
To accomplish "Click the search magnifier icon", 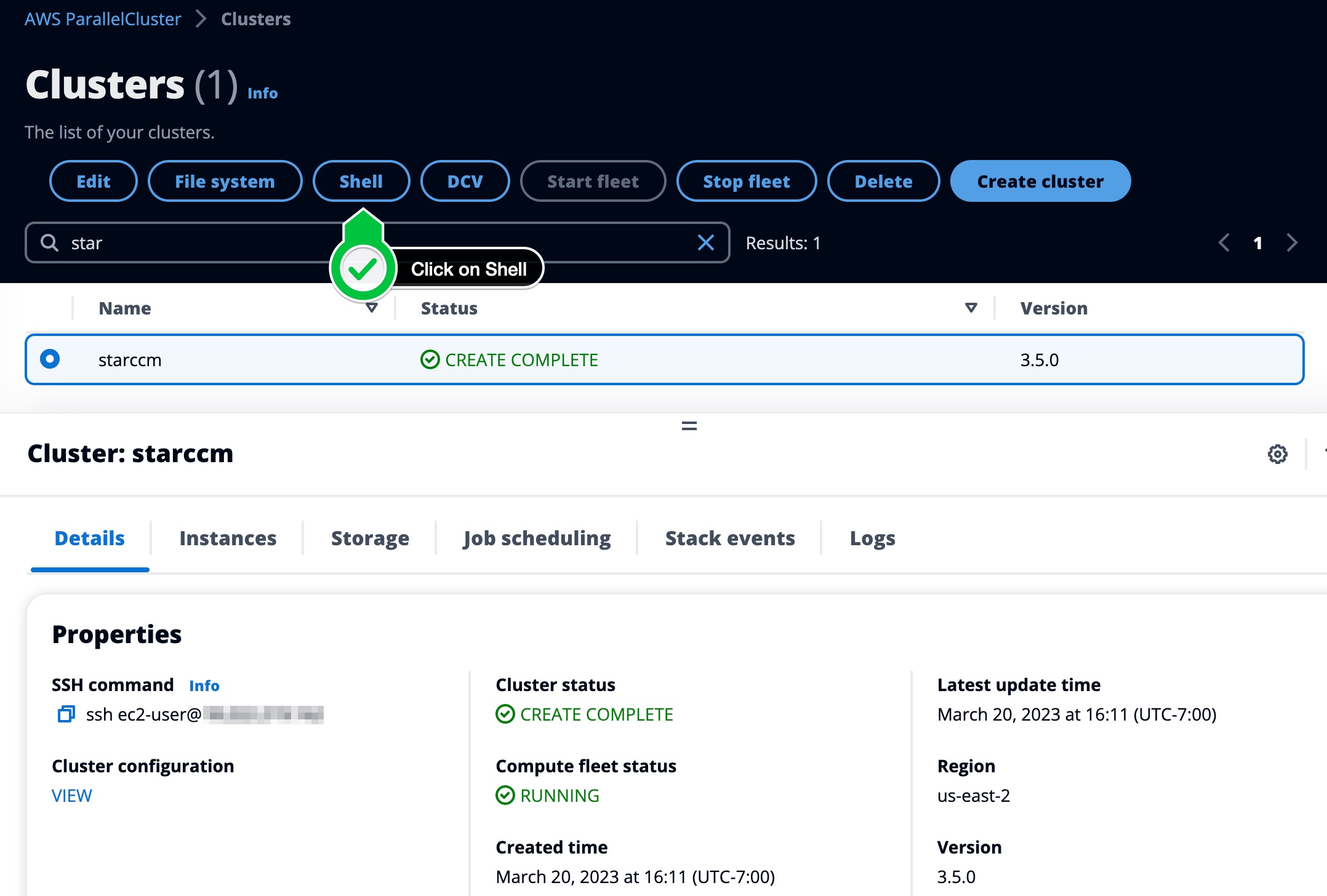I will [x=49, y=242].
